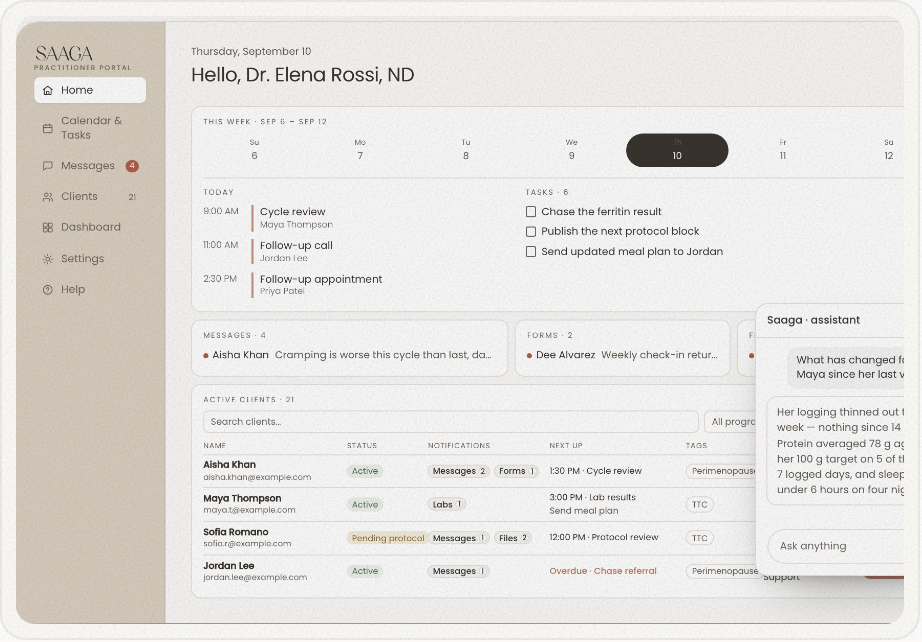Open client Sofia Romano's name
Image resolution: width=922 pixels, height=642 pixels.
(236, 531)
